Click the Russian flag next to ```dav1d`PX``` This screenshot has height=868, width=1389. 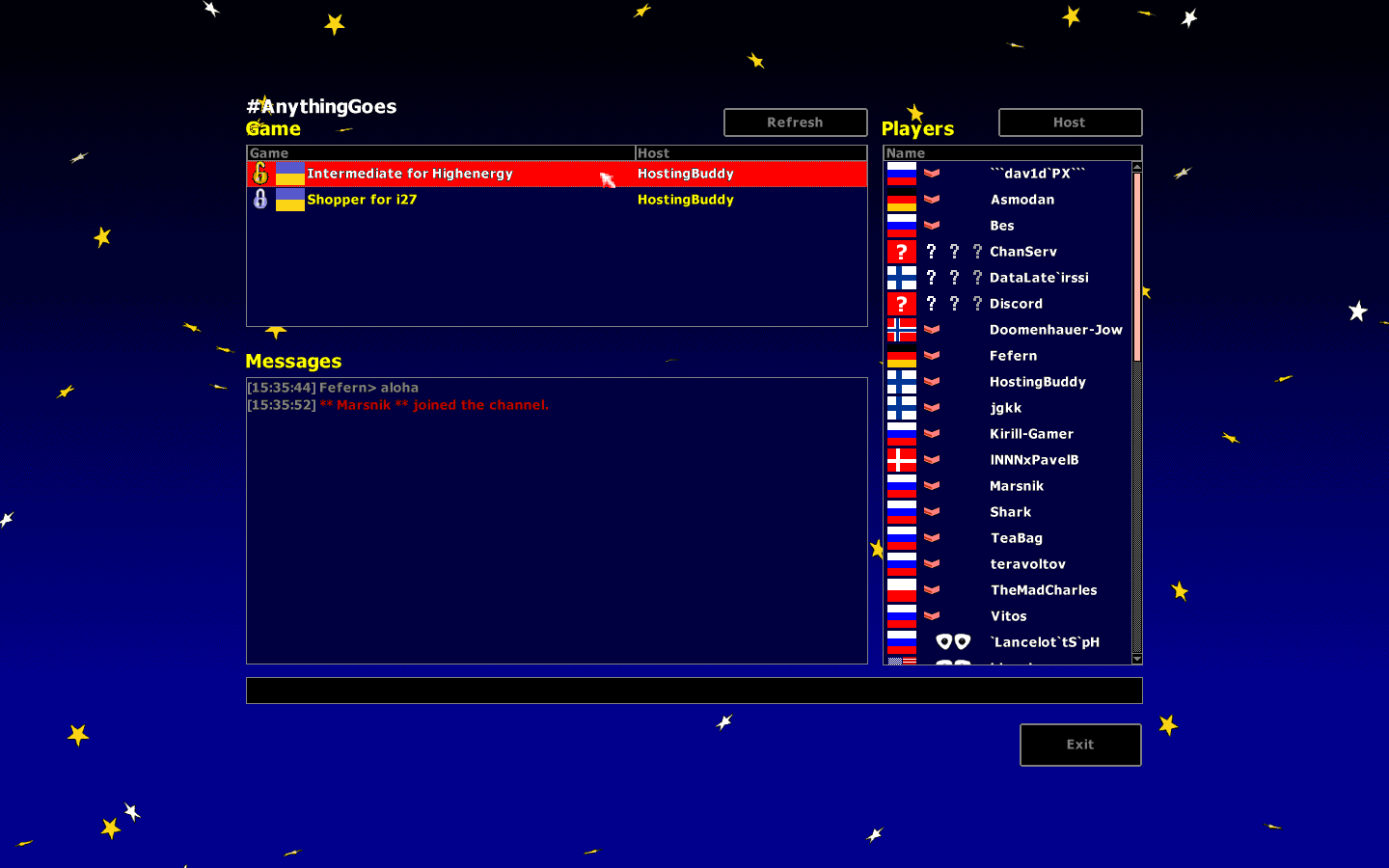[902, 174]
